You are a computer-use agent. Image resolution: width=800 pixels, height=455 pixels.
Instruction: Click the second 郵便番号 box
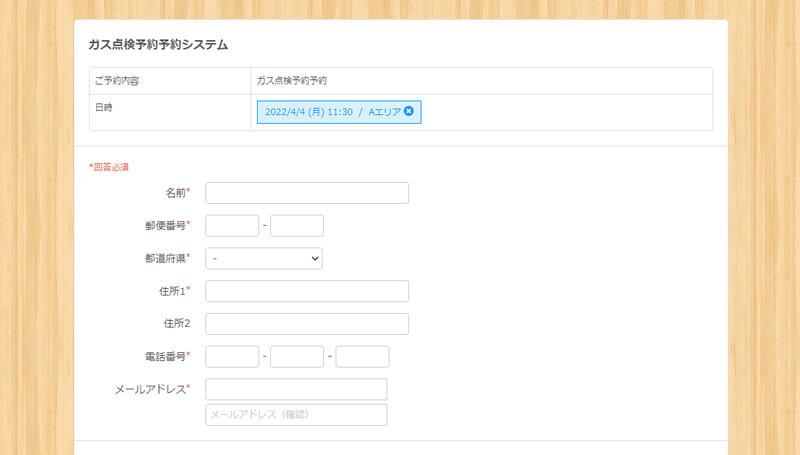pos(296,226)
